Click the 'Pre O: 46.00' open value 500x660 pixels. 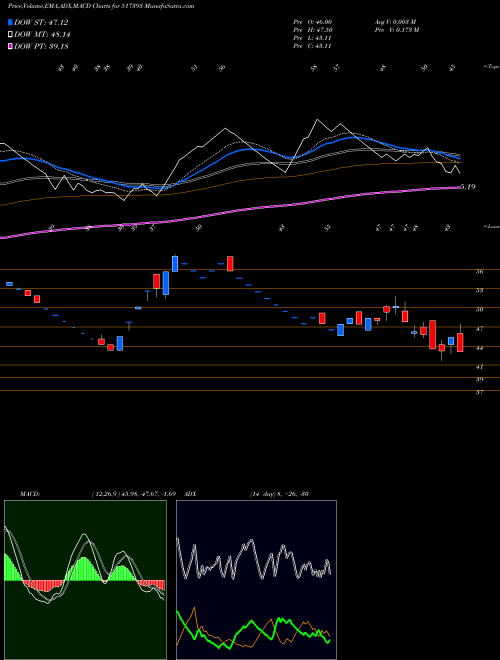coord(315,21)
